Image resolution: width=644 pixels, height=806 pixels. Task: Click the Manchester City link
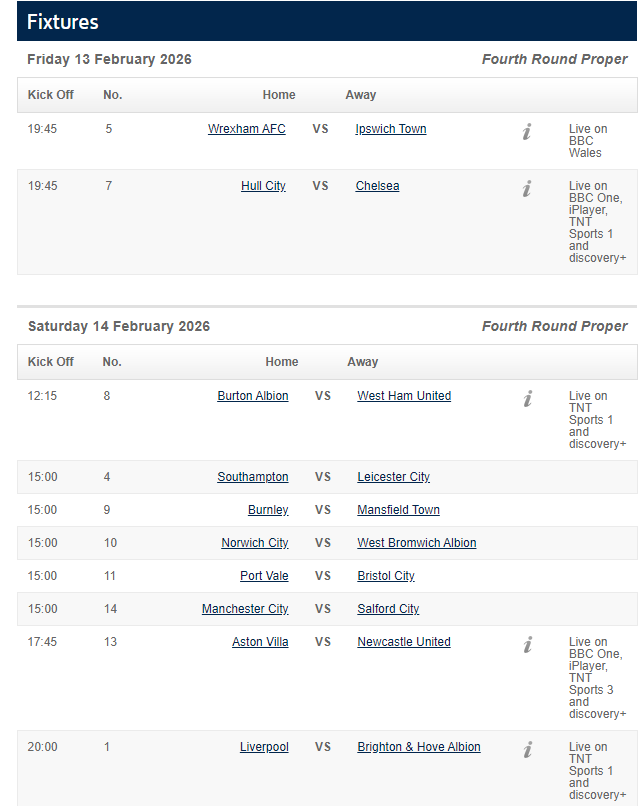coord(245,609)
